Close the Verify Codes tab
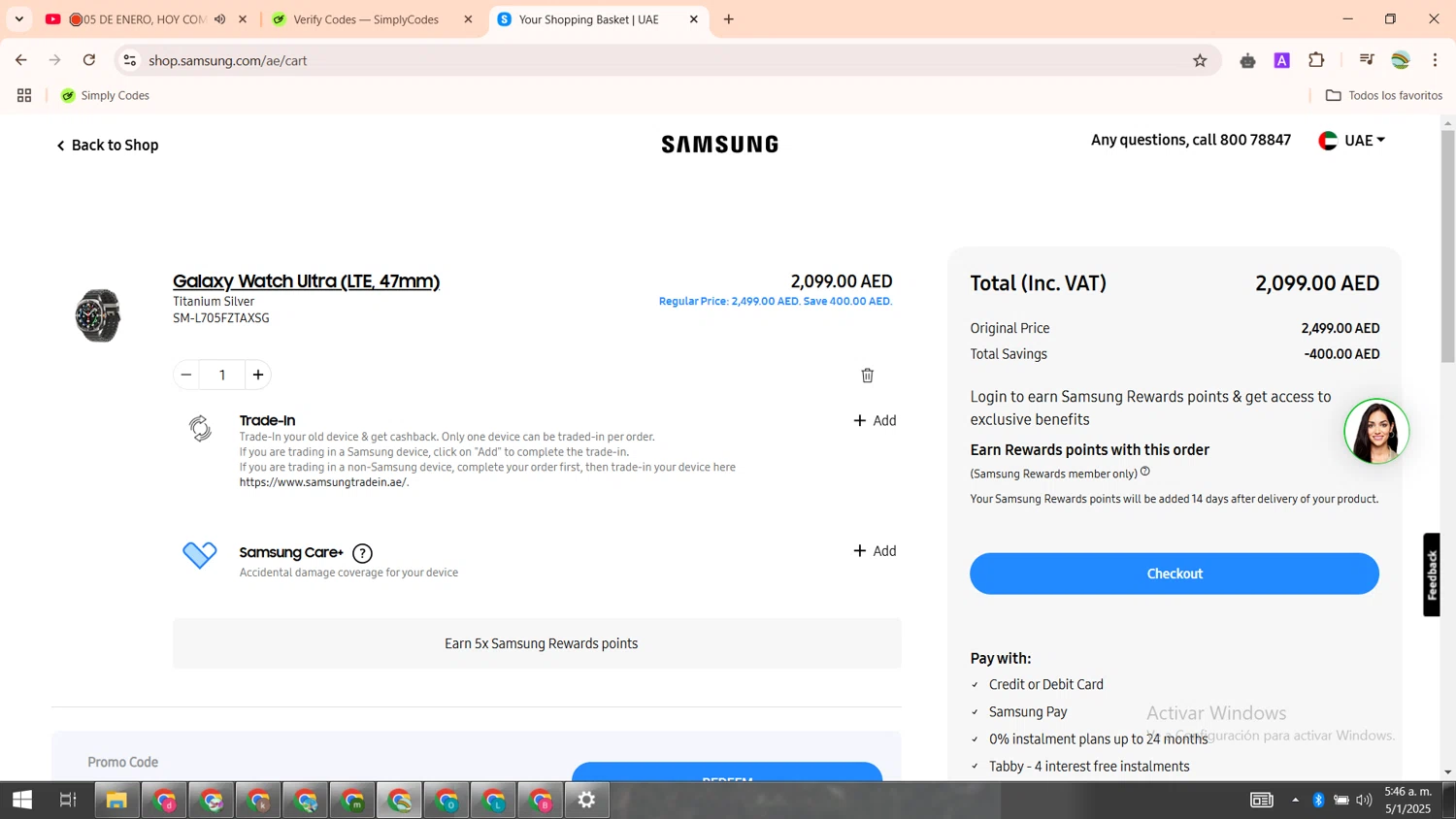Image resolution: width=1456 pixels, height=819 pixels. (x=468, y=19)
